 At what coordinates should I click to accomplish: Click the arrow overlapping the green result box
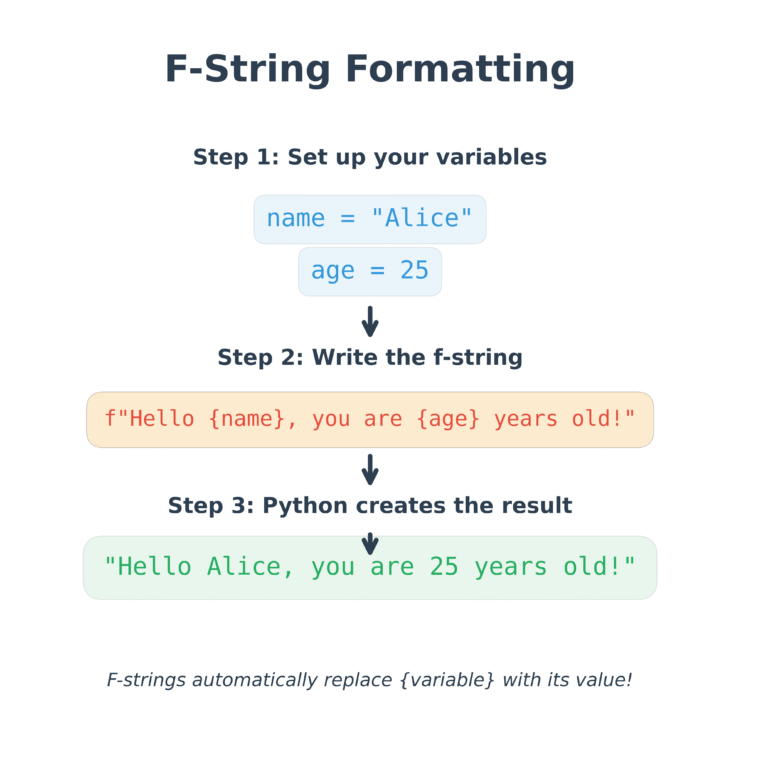pos(370,544)
